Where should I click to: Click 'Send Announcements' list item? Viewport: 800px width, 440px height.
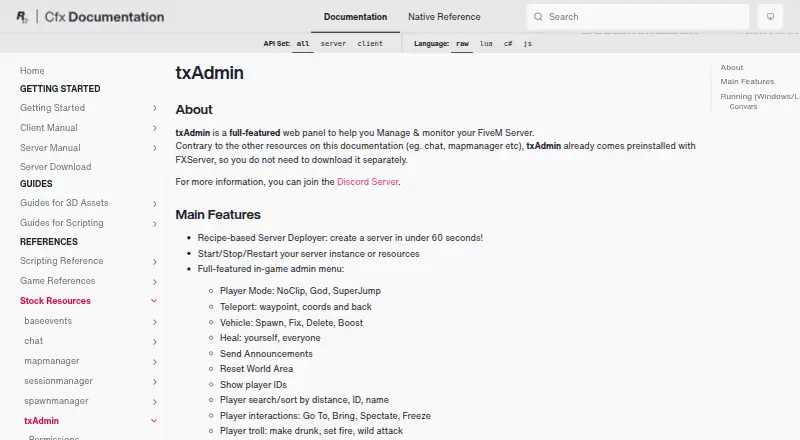266,354
